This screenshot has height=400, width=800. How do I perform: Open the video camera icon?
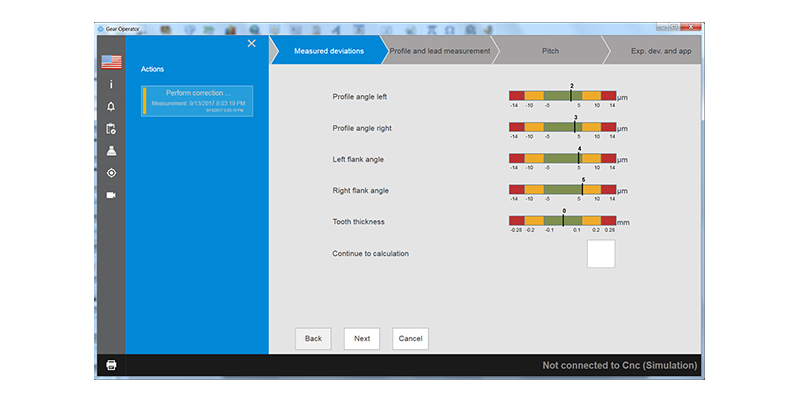pyautogui.click(x=111, y=195)
